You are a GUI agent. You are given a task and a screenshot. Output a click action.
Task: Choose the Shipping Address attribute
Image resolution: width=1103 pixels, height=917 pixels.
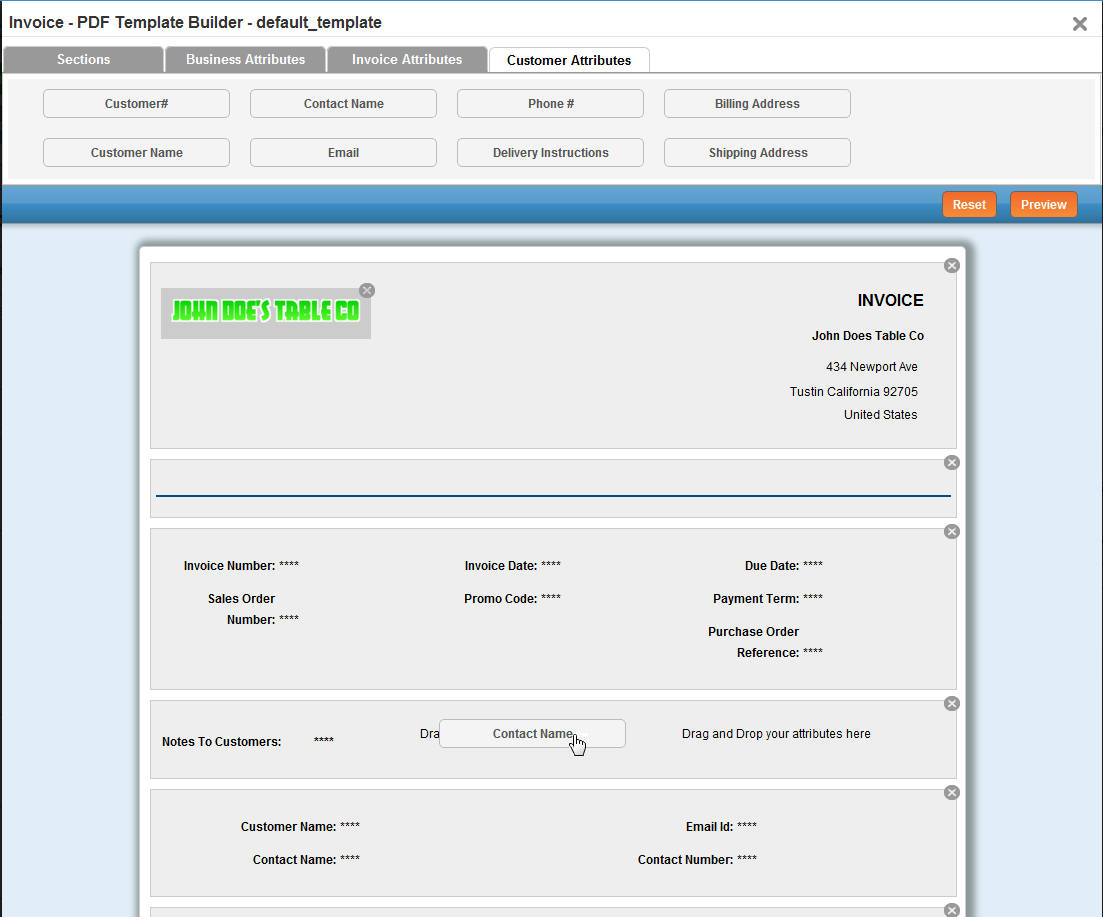[x=757, y=153]
